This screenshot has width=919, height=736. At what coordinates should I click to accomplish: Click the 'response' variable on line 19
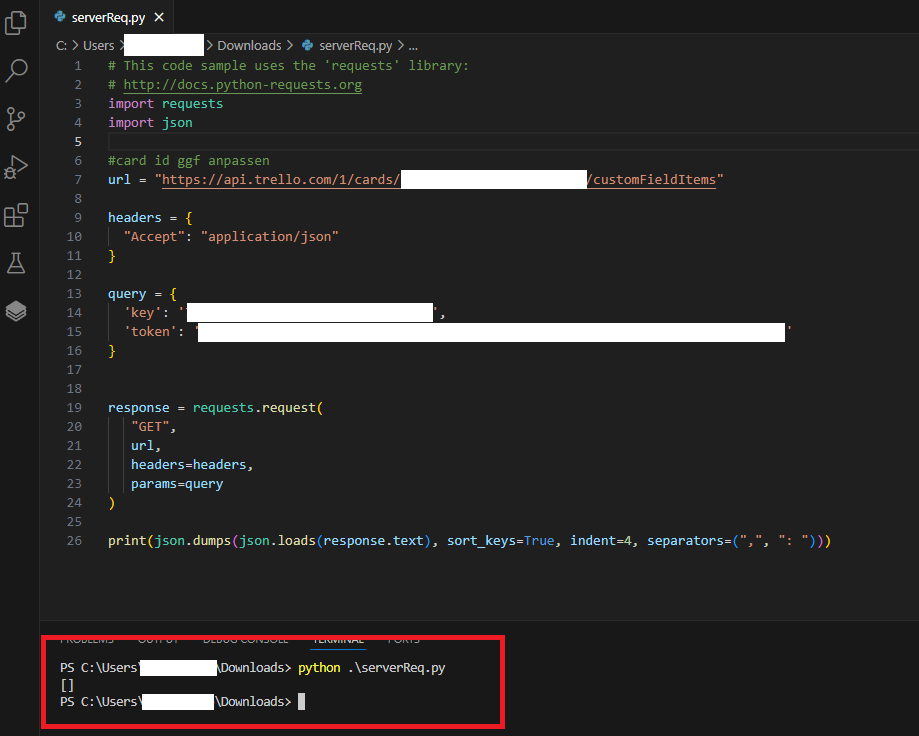point(138,407)
